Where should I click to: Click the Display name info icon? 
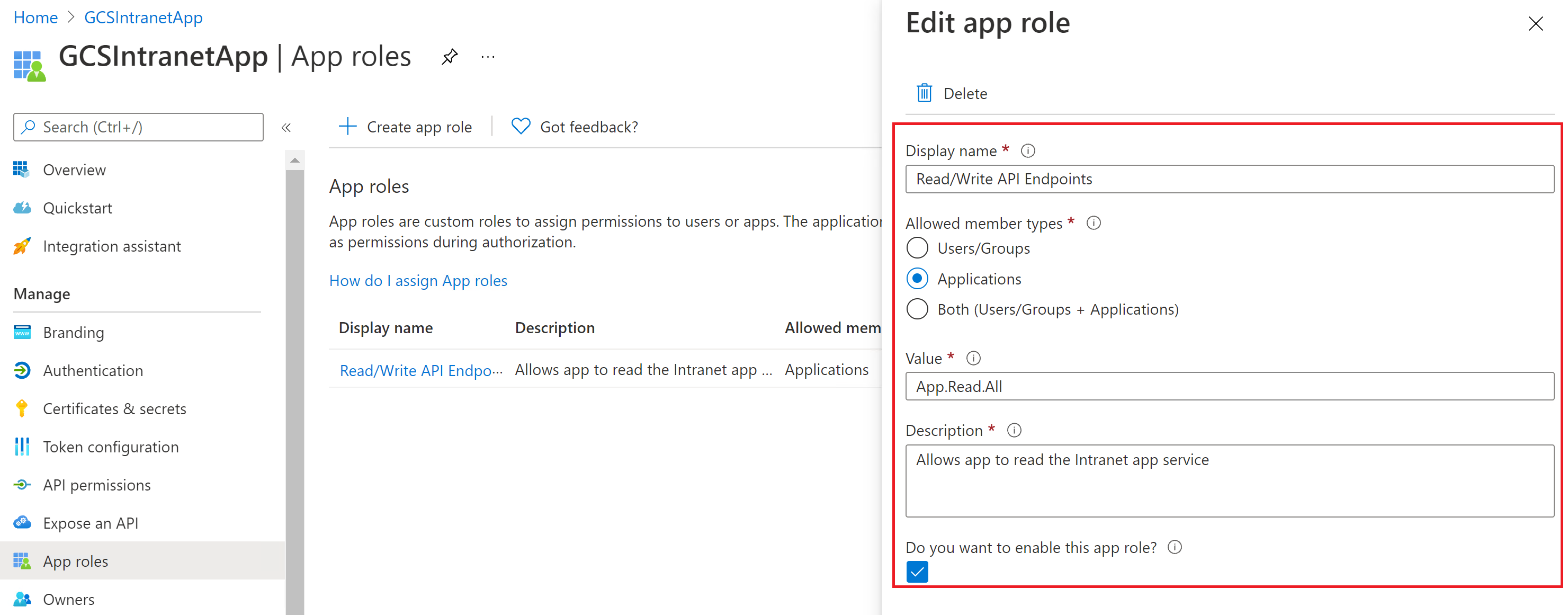[x=1027, y=150]
